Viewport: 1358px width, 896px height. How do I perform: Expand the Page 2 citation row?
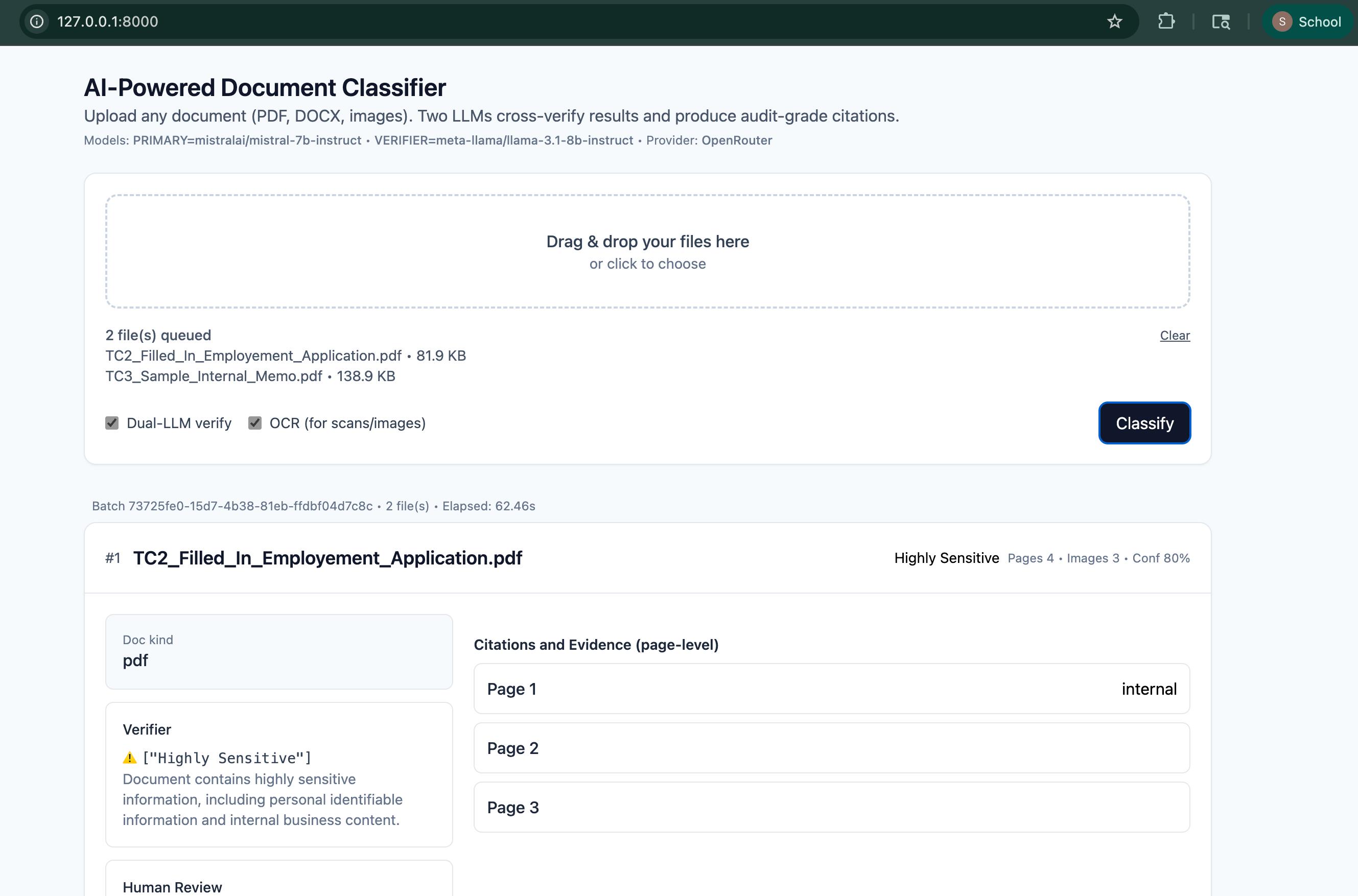point(831,748)
